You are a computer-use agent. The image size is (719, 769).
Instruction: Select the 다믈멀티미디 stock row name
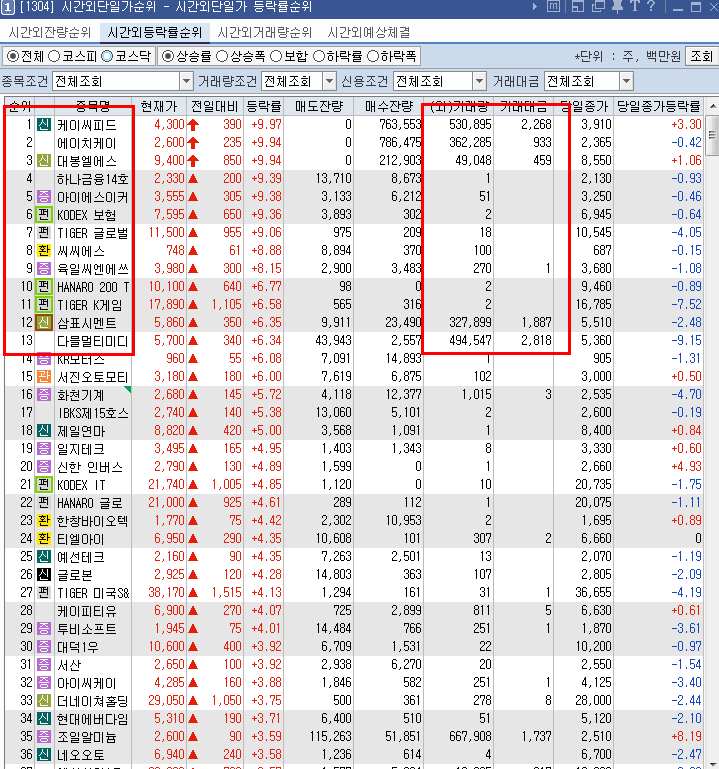(x=93, y=341)
